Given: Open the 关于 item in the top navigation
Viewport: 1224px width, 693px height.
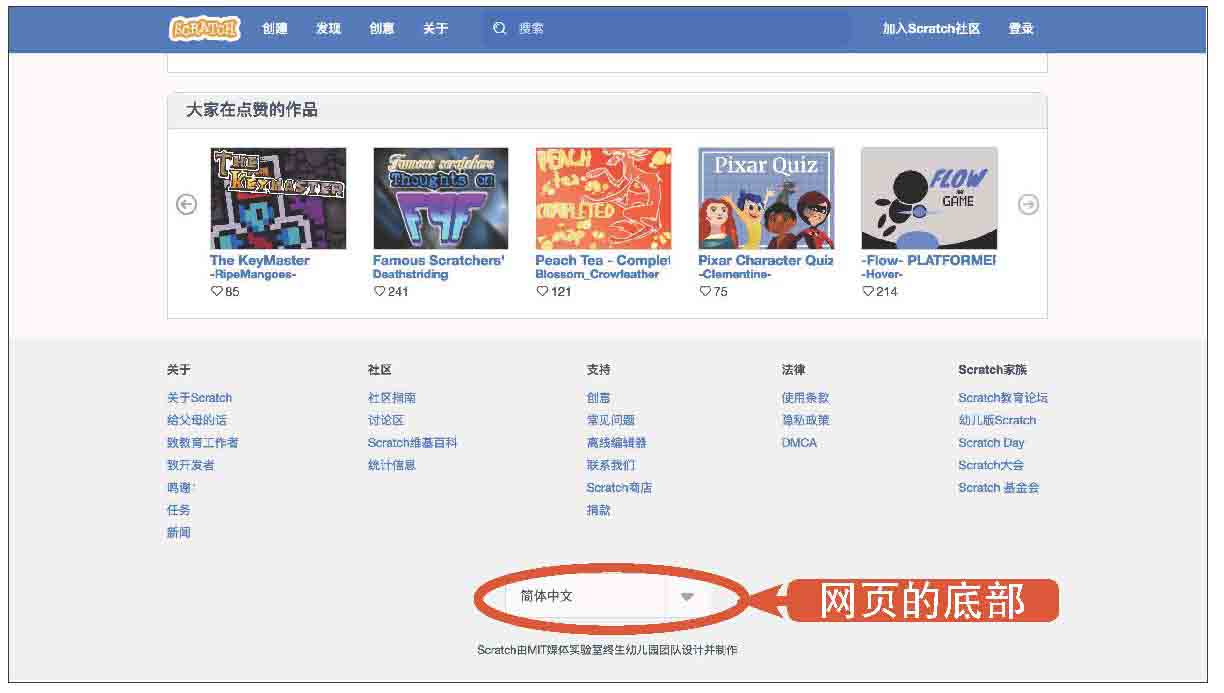Looking at the screenshot, I should [x=435, y=29].
